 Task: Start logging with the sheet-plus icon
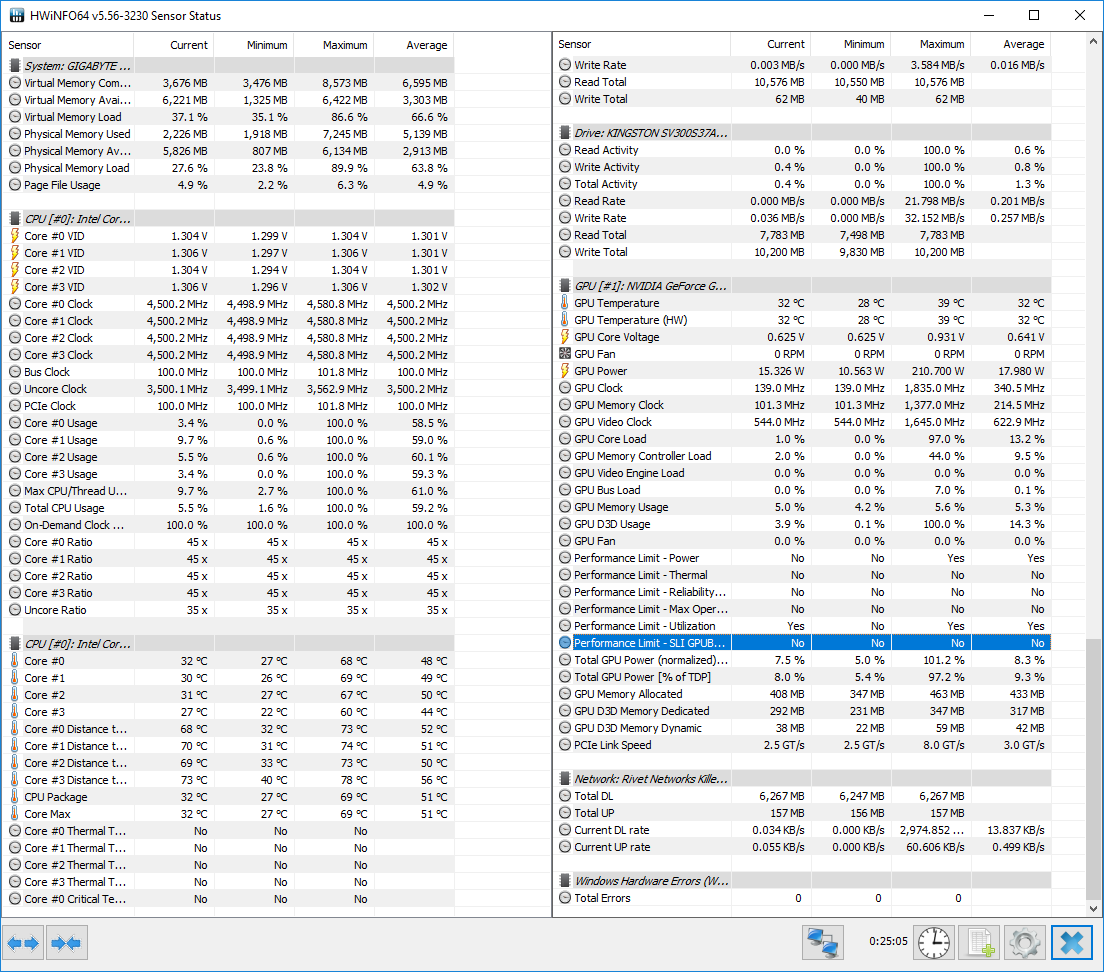[980, 942]
